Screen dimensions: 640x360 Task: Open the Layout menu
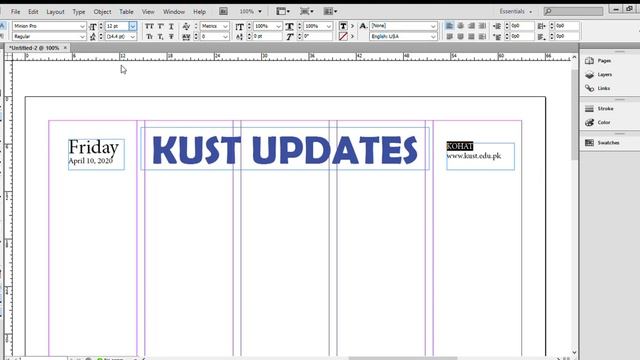click(x=55, y=12)
